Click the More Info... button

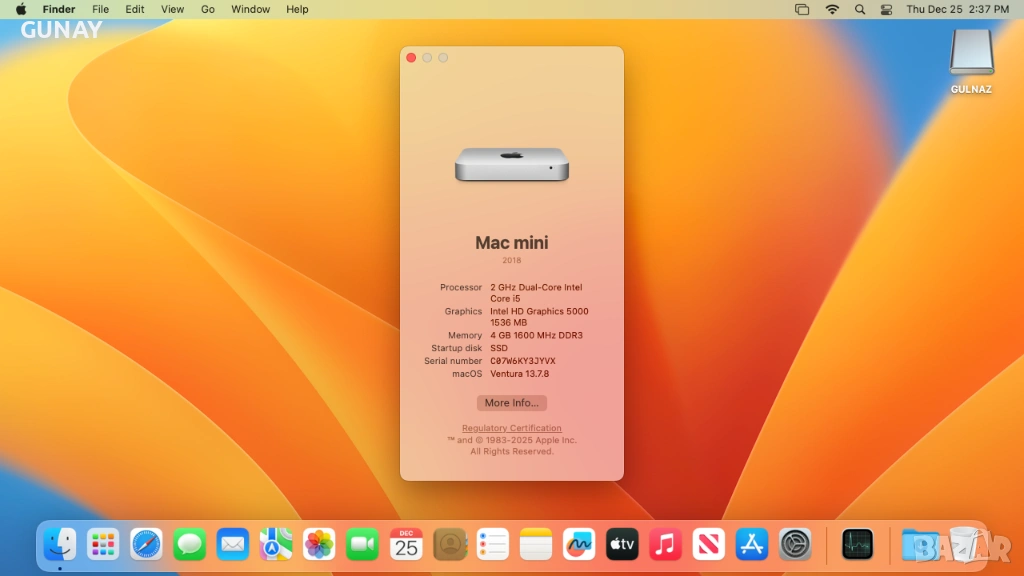pyautogui.click(x=511, y=403)
